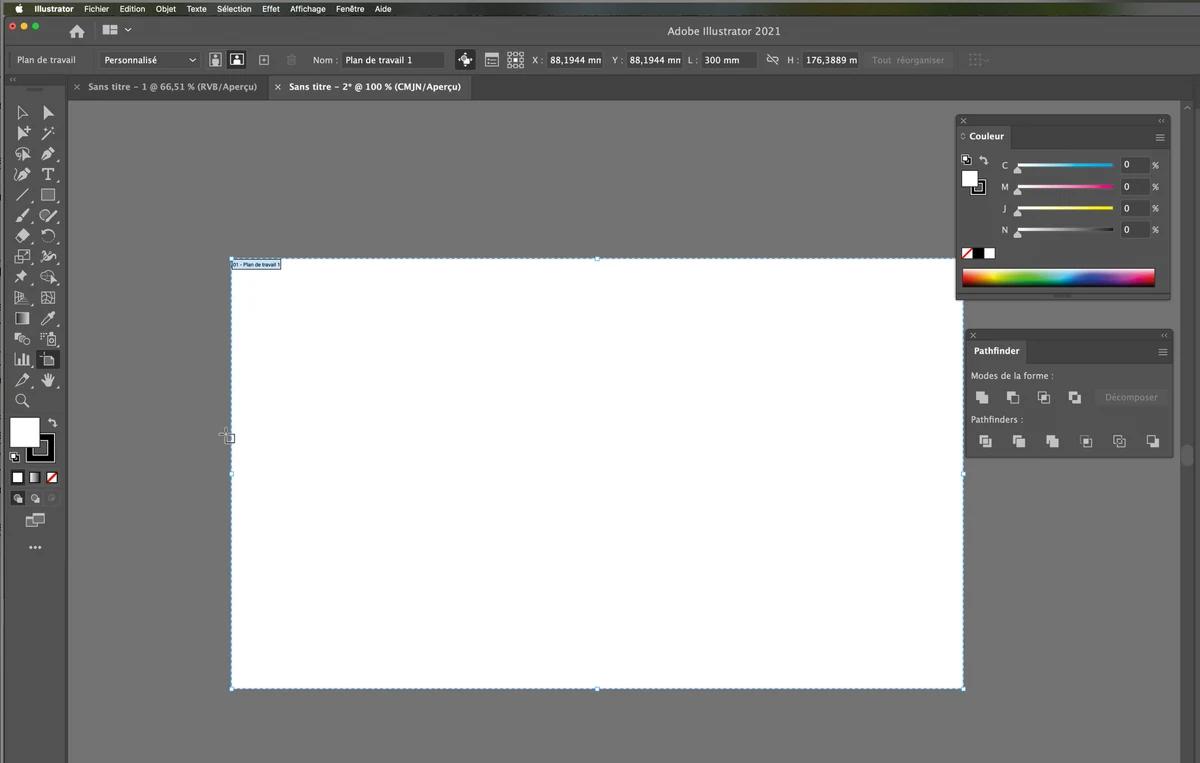Screen dimensions: 1200x763
Task: Select the Shape Builder tool
Action: 48,277
